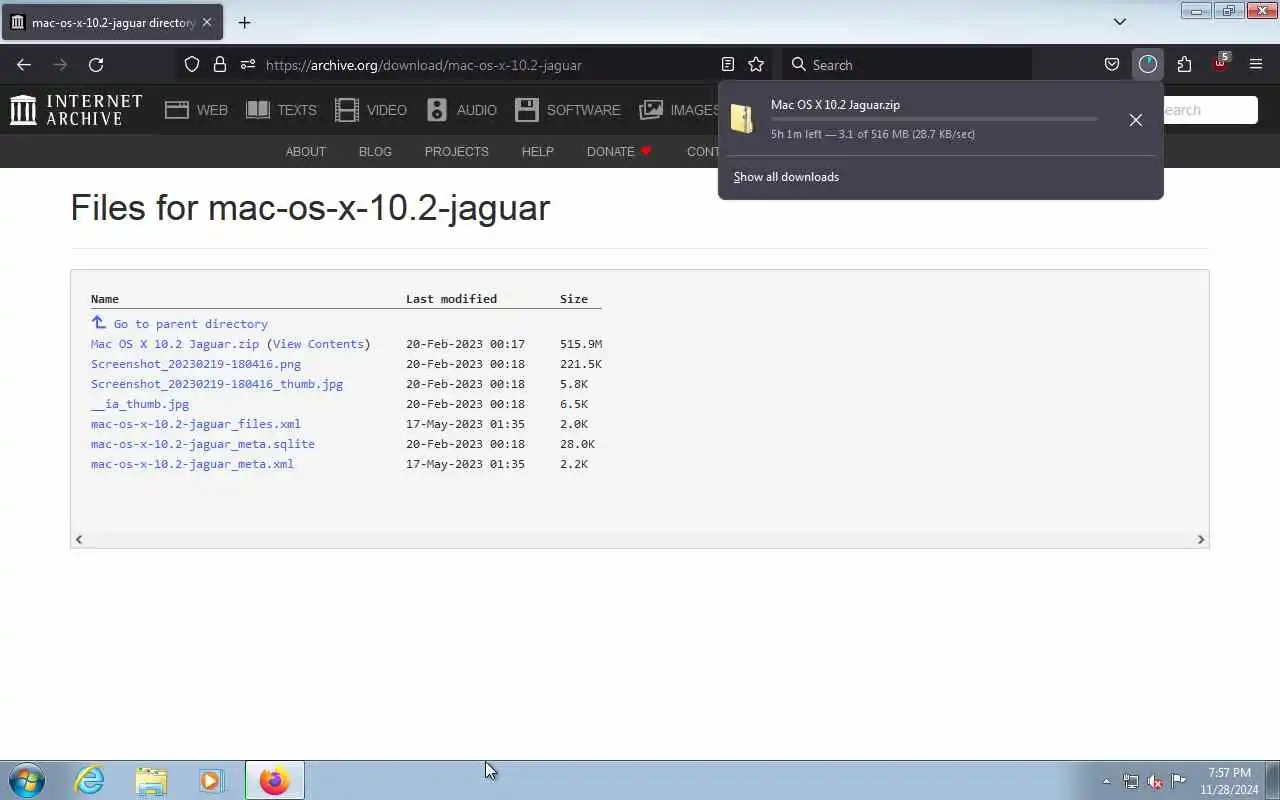Open a new tab with the plus button

pyautogui.click(x=244, y=22)
